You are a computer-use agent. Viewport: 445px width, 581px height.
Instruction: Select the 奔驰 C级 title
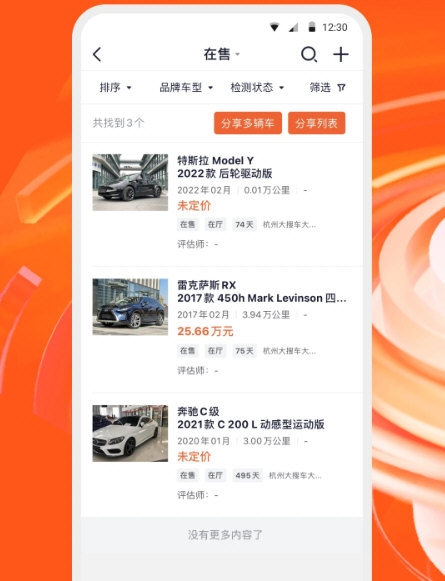pos(198,411)
